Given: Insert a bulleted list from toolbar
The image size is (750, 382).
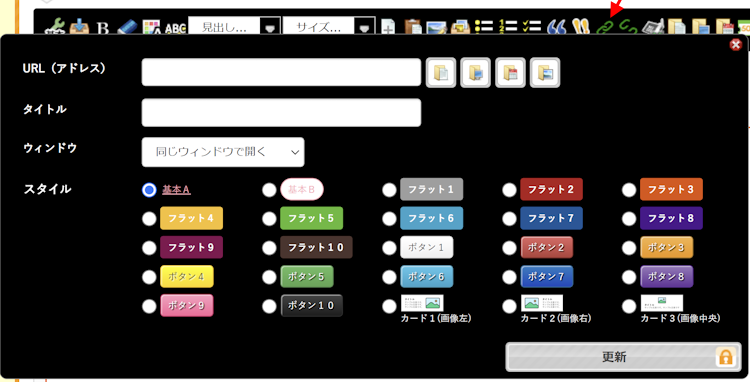Looking at the screenshot, I should pyautogui.click(x=484, y=26).
